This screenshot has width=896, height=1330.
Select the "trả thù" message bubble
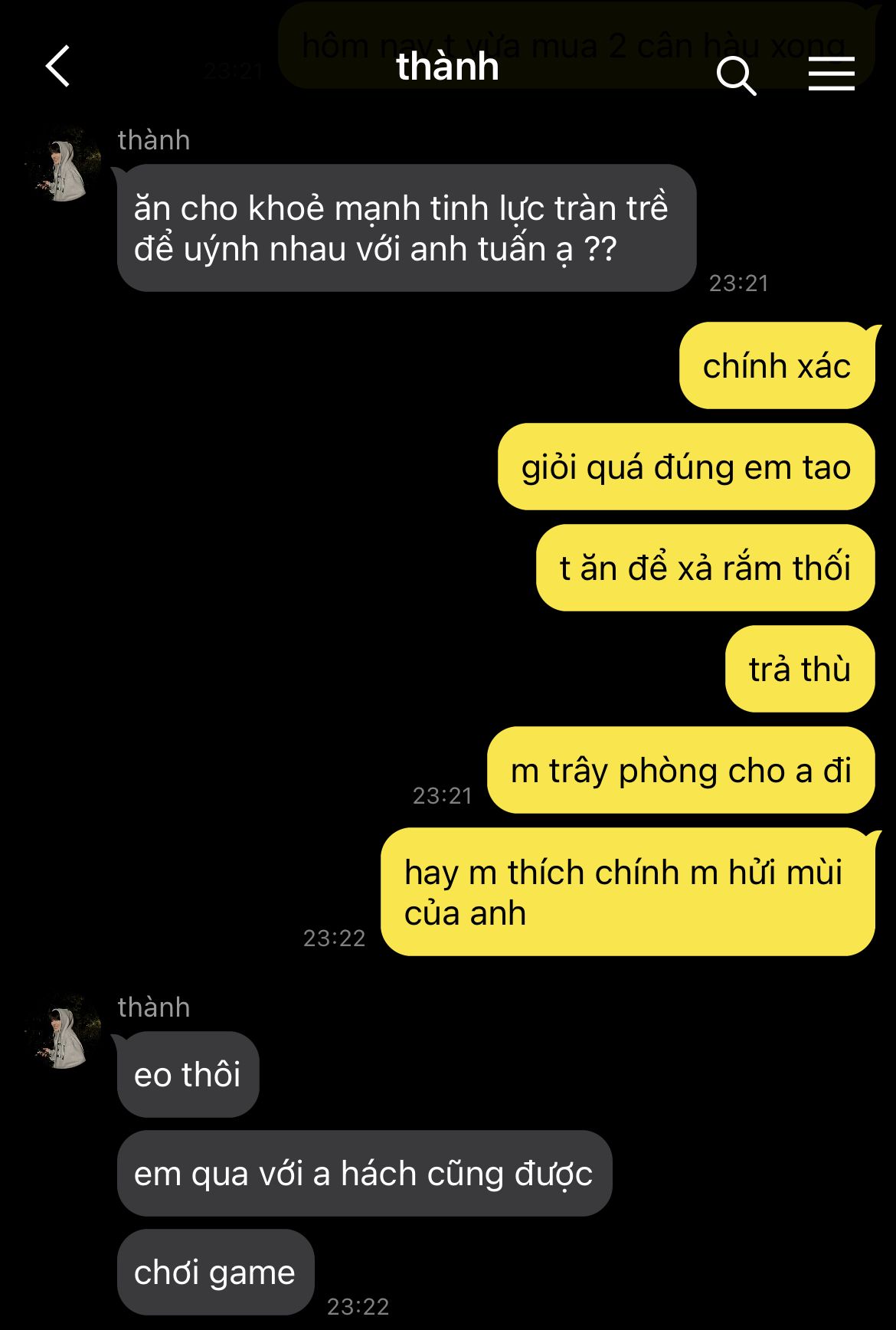click(800, 669)
